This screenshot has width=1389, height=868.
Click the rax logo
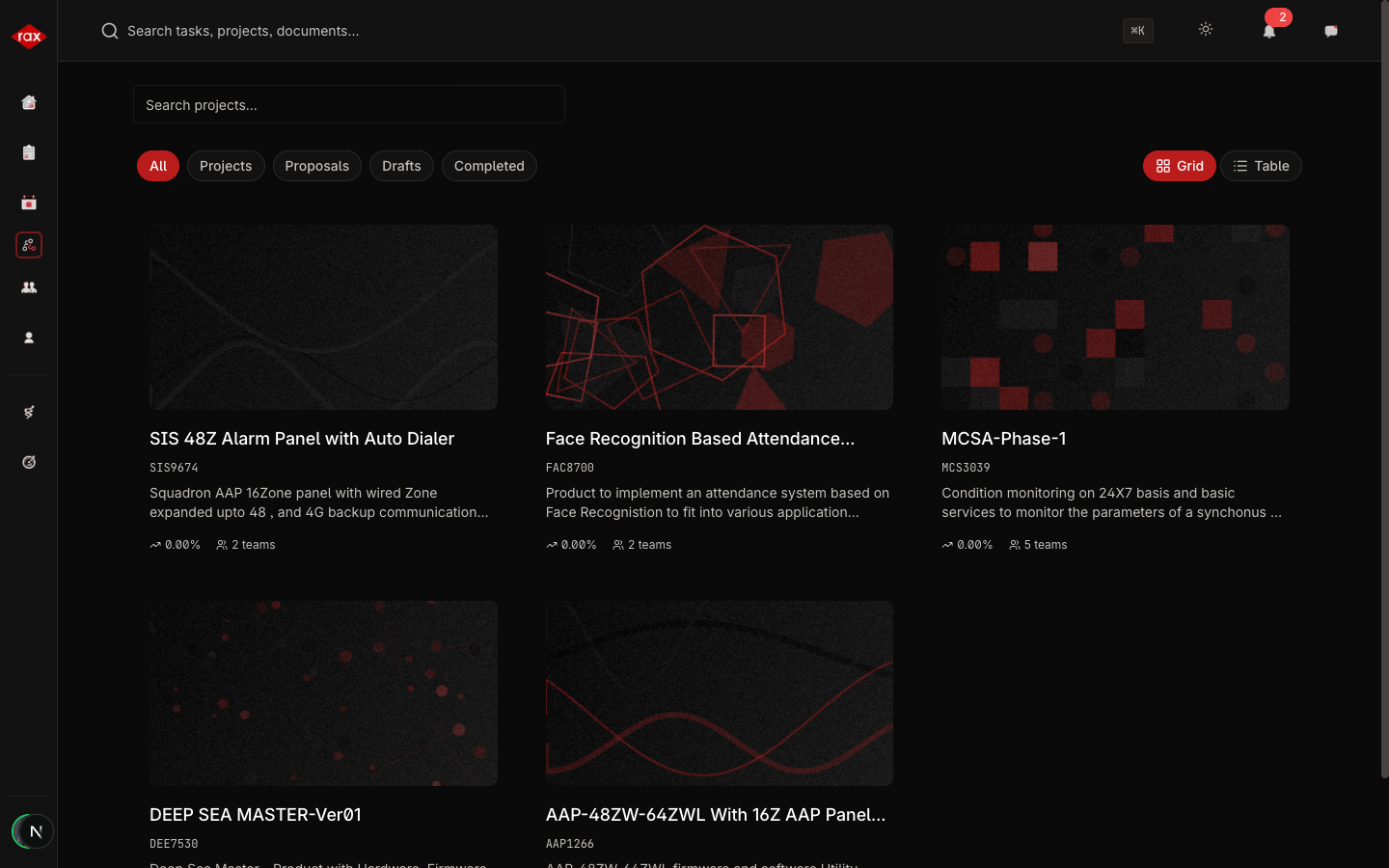pyautogui.click(x=29, y=37)
